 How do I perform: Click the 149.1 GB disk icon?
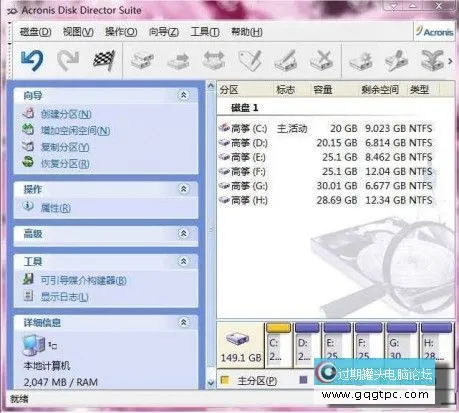click(x=237, y=339)
